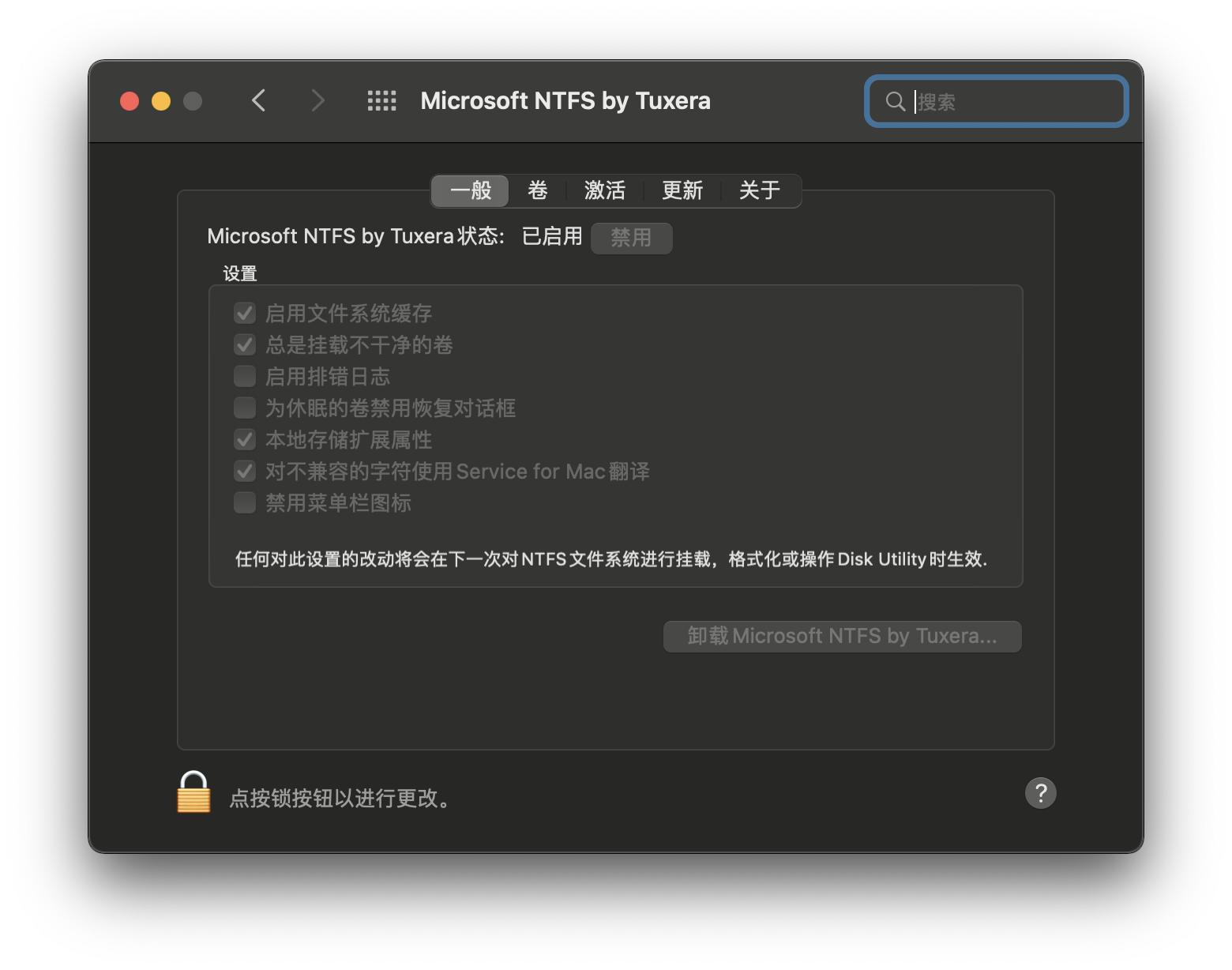Uncheck 启用文件系统缓存
The height and width of the screenshot is (970, 1232).
tap(245, 313)
